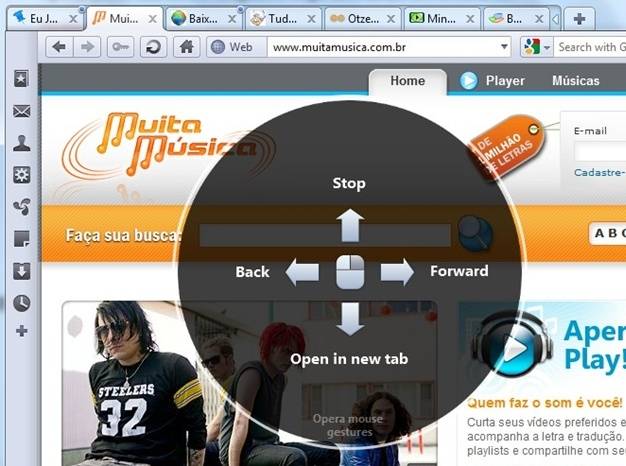This screenshot has height=466, width=626.
Task: Click the browser Forward arrow button
Action: tap(87, 47)
